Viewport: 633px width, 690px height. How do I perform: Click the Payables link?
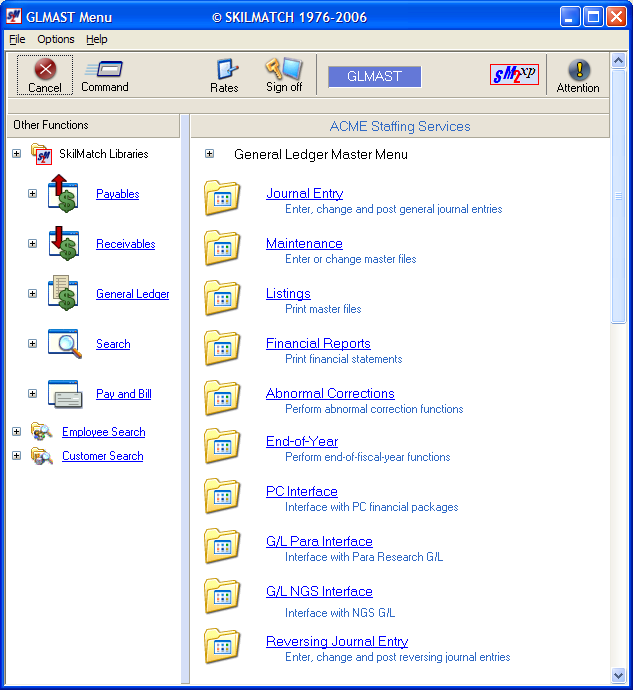click(x=118, y=194)
